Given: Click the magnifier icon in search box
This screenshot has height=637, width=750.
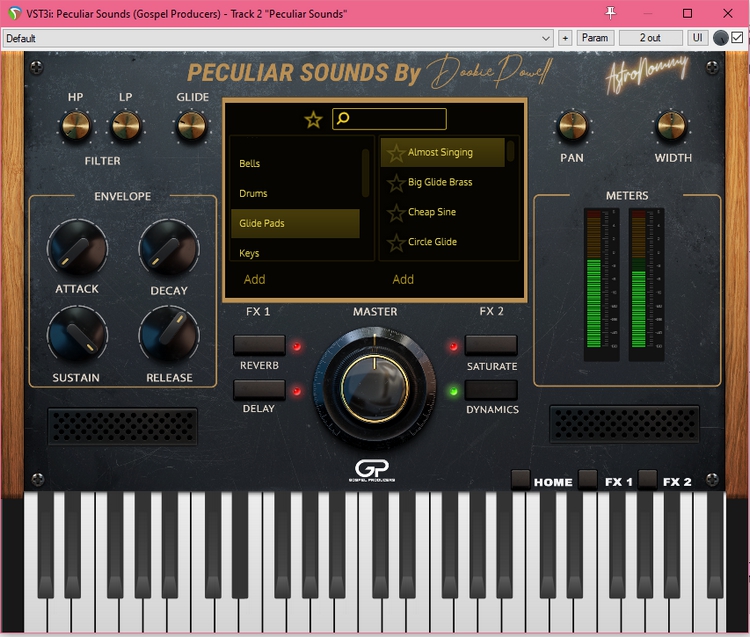Looking at the screenshot, I should [343, 118].
